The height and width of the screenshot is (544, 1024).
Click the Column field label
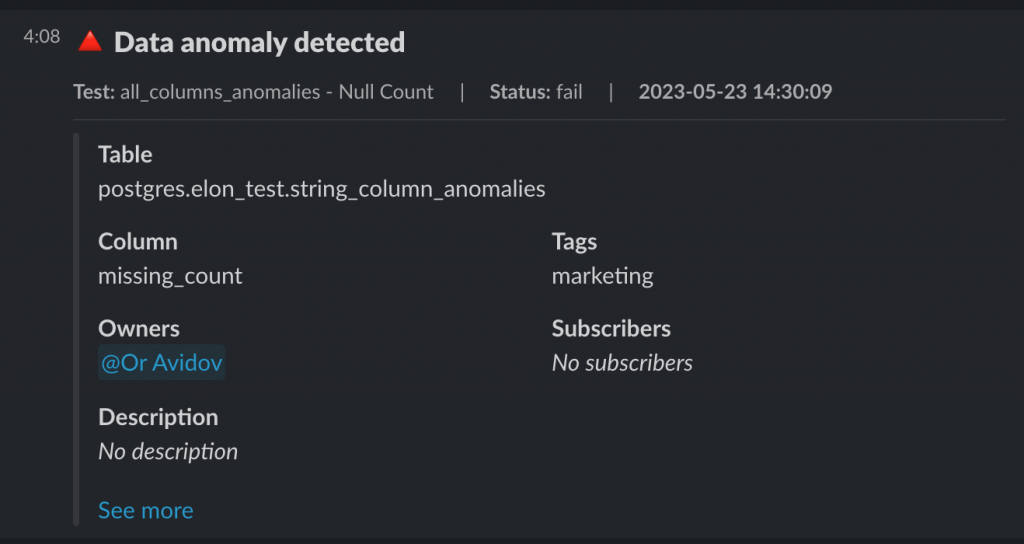[138, 241]
